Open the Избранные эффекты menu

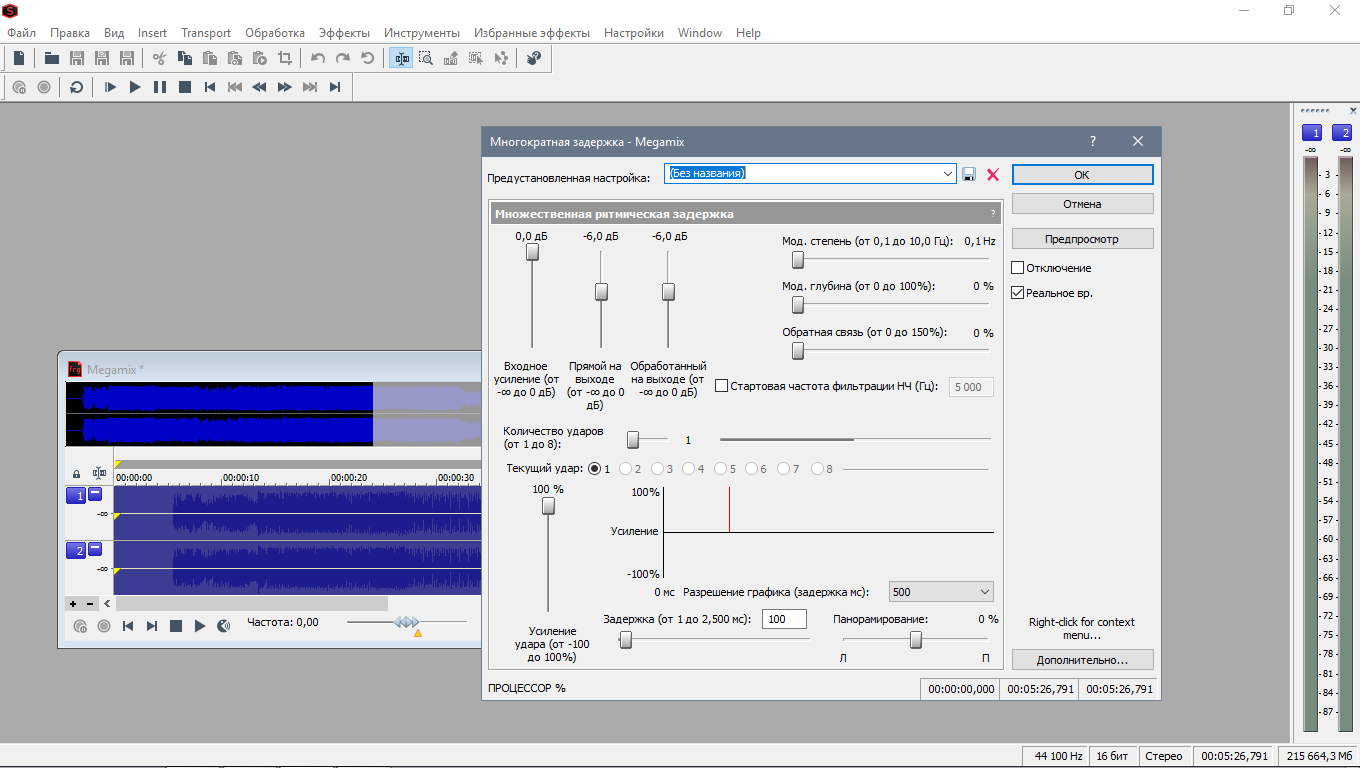pyautogui.click(x=532, y=33)
